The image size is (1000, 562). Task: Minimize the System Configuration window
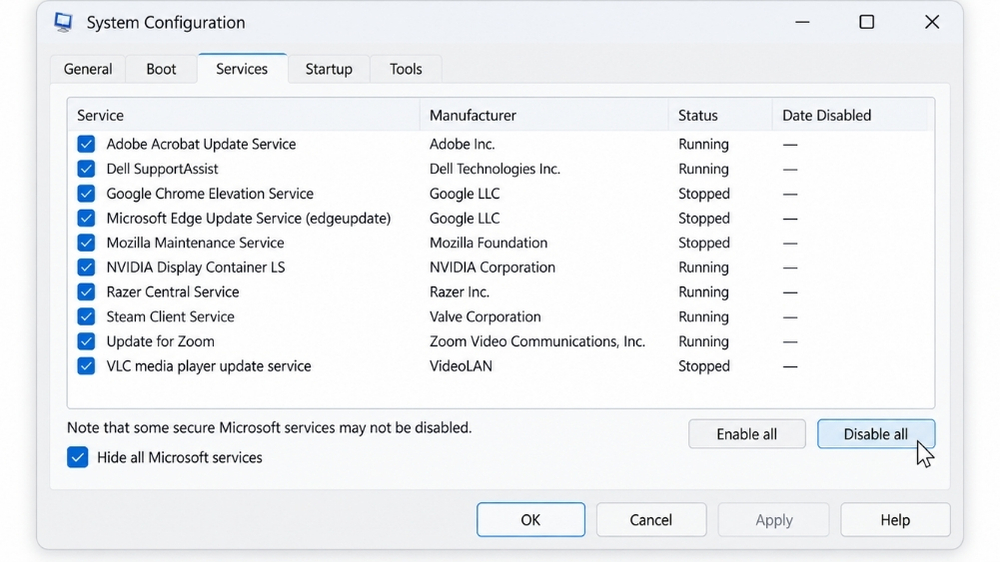pyautogui.click(x=802, y=22)
